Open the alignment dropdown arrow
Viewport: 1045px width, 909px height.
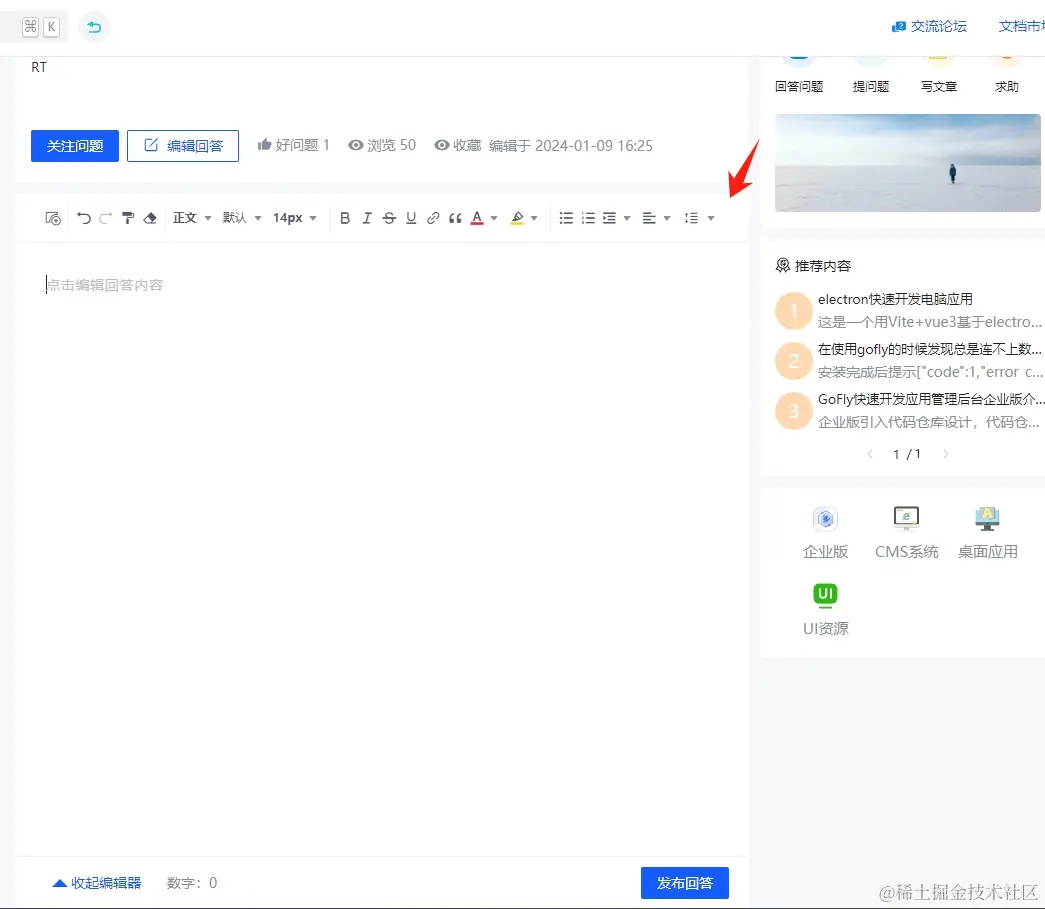click(666, 218)
